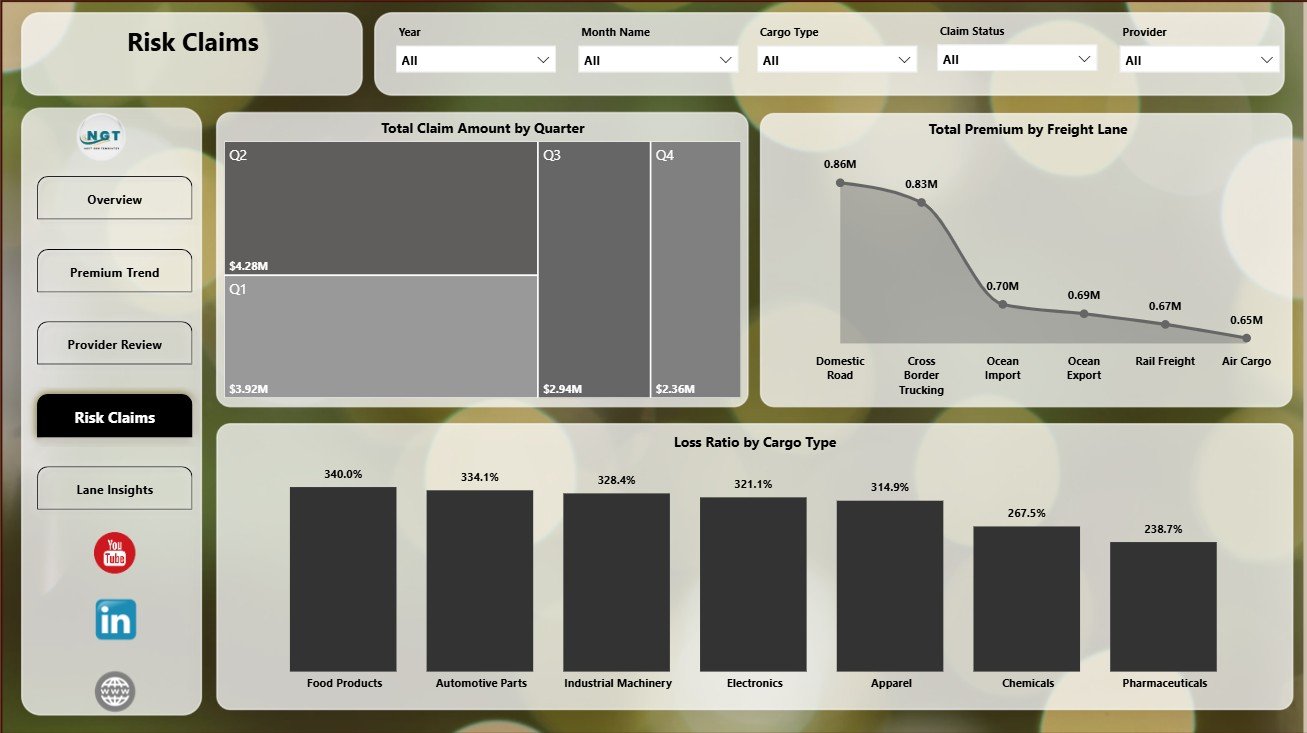The height and width of the screenshot is (733, 1307).
Task: Select the Q2 treemap tile
Action: (x=381, y=208)
